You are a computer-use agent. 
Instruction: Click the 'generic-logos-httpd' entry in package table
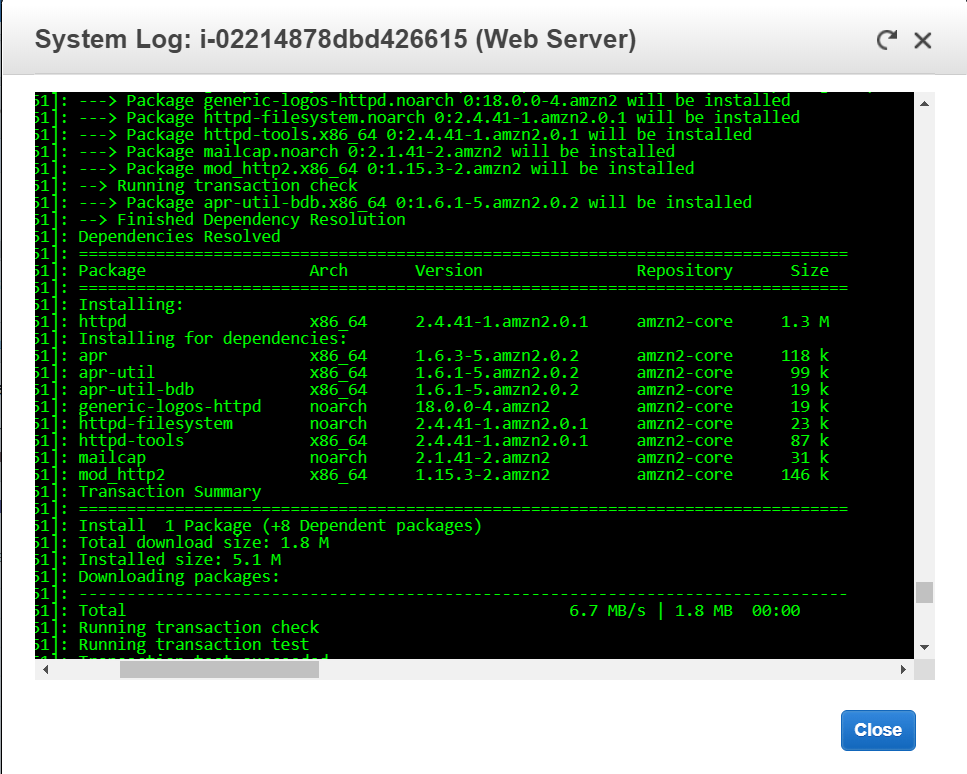pos(169,406)
